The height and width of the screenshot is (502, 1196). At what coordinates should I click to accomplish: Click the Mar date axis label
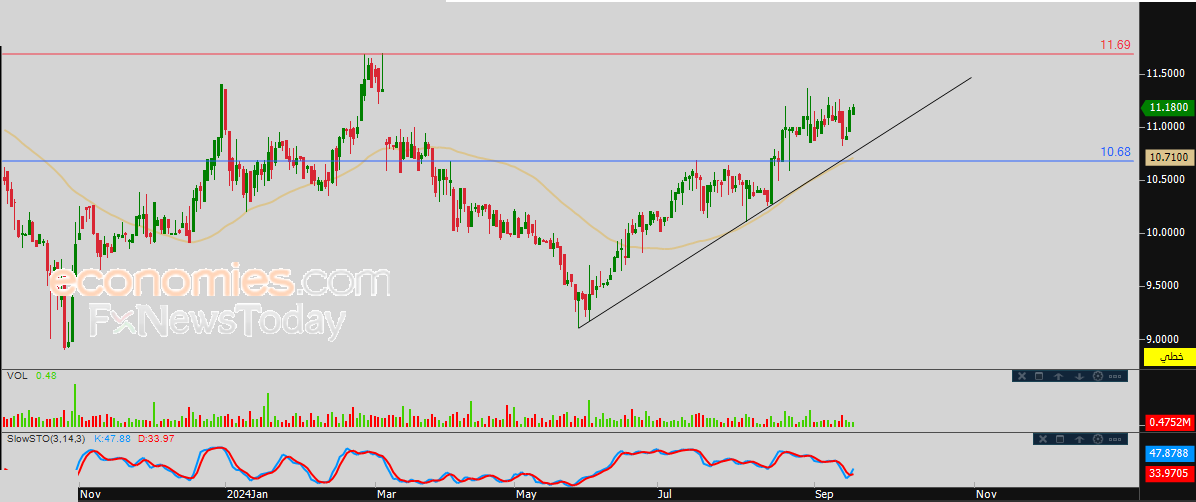[x=387, y=494]
